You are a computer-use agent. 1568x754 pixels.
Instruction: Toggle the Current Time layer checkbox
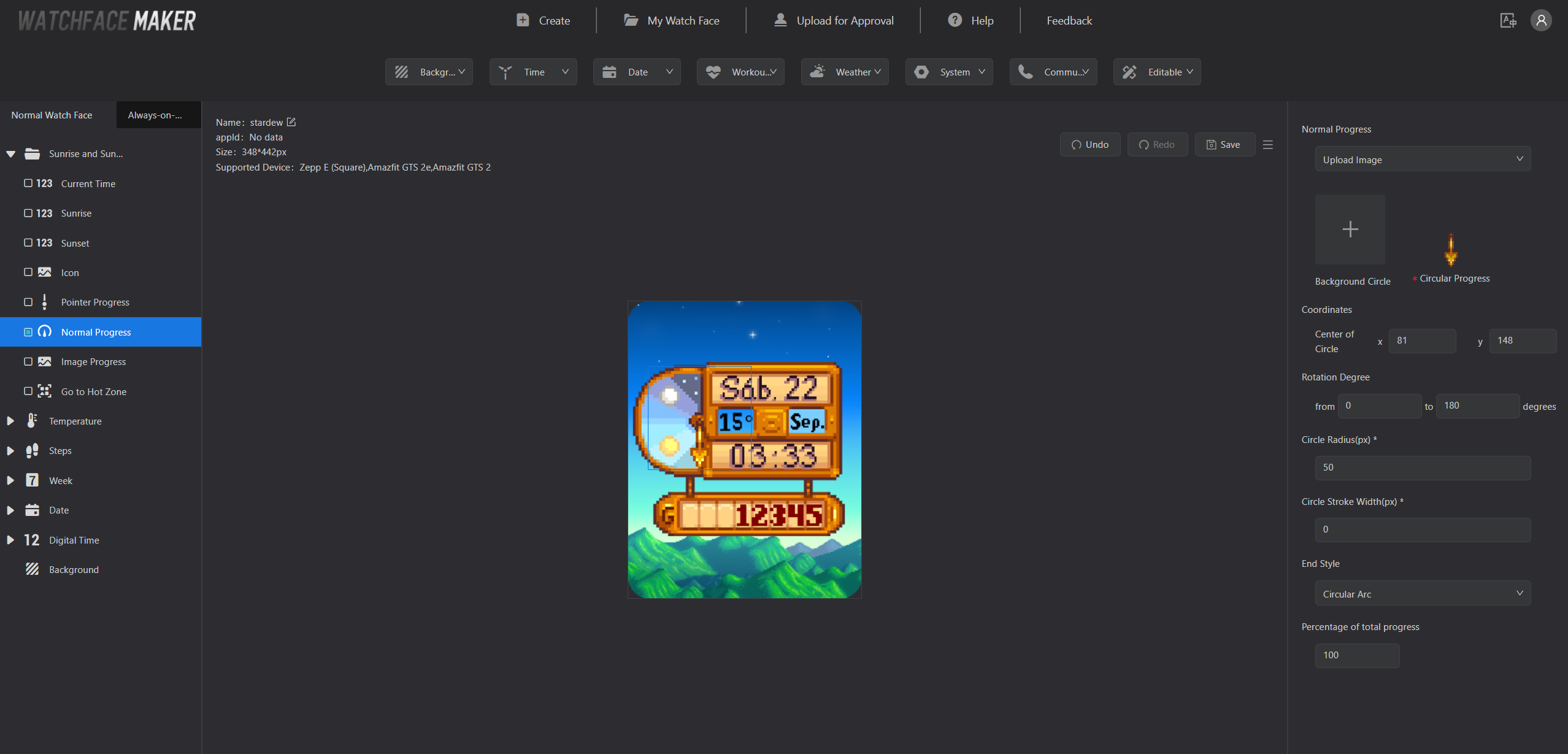point(28,183)
